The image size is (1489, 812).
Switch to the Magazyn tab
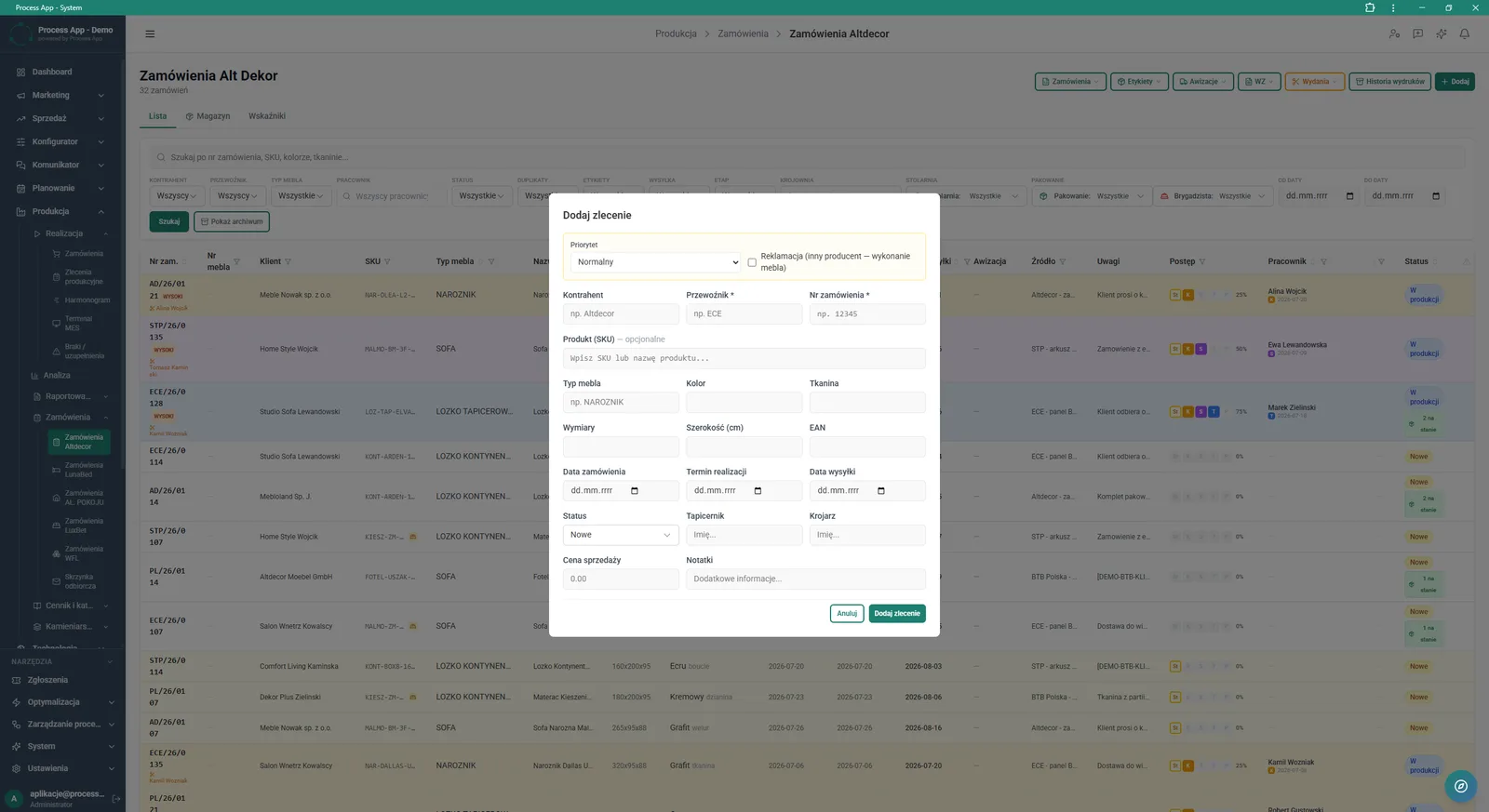[x=208, y=116]
